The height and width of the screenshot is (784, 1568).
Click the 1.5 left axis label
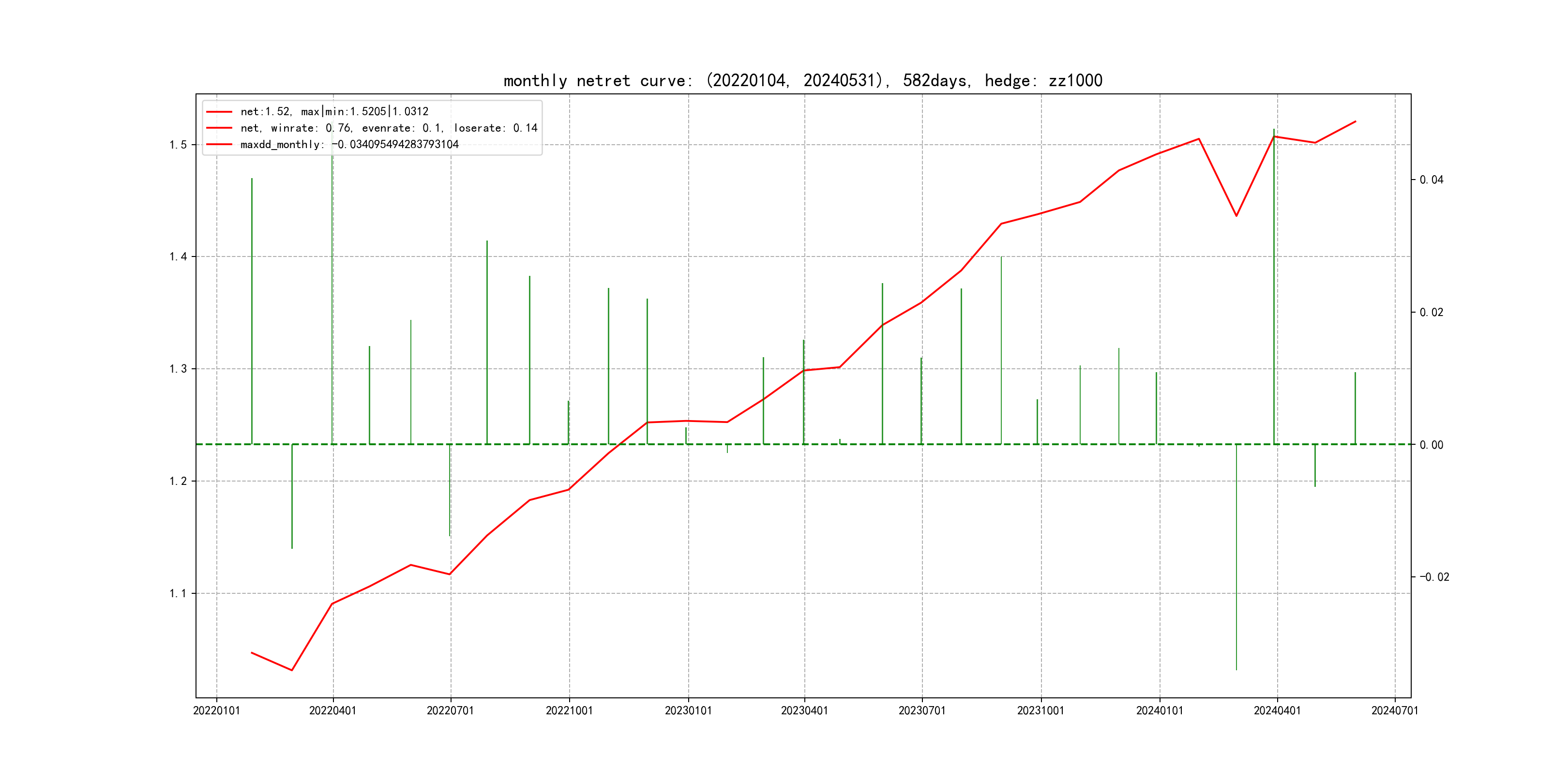(178, 145)
